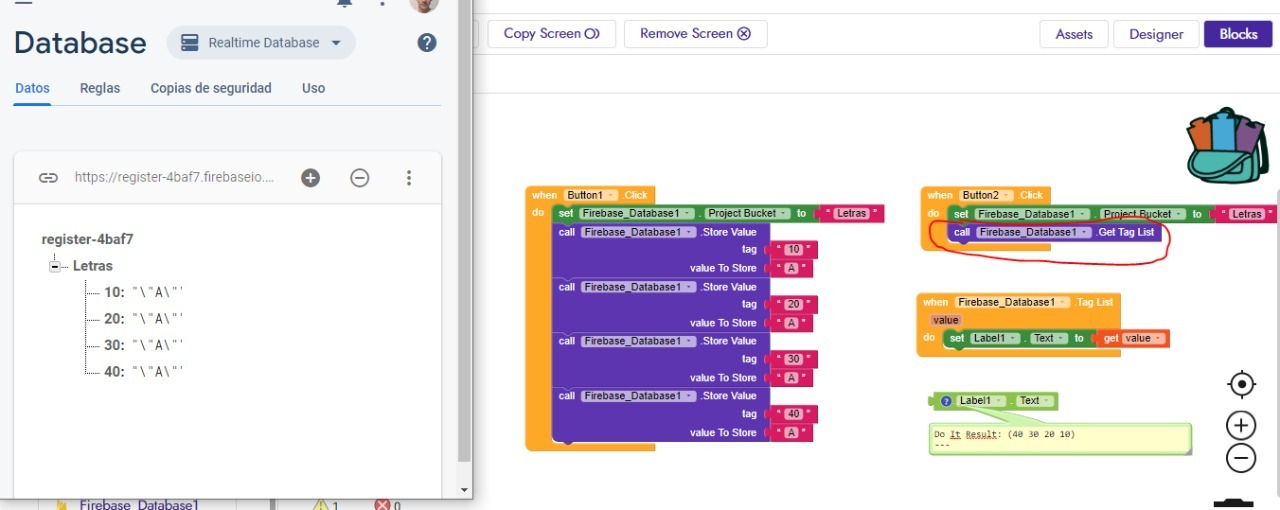The image size is (1280, 510).
Task: Zoom in on the blocks workspace
Action: [1241, 425]
